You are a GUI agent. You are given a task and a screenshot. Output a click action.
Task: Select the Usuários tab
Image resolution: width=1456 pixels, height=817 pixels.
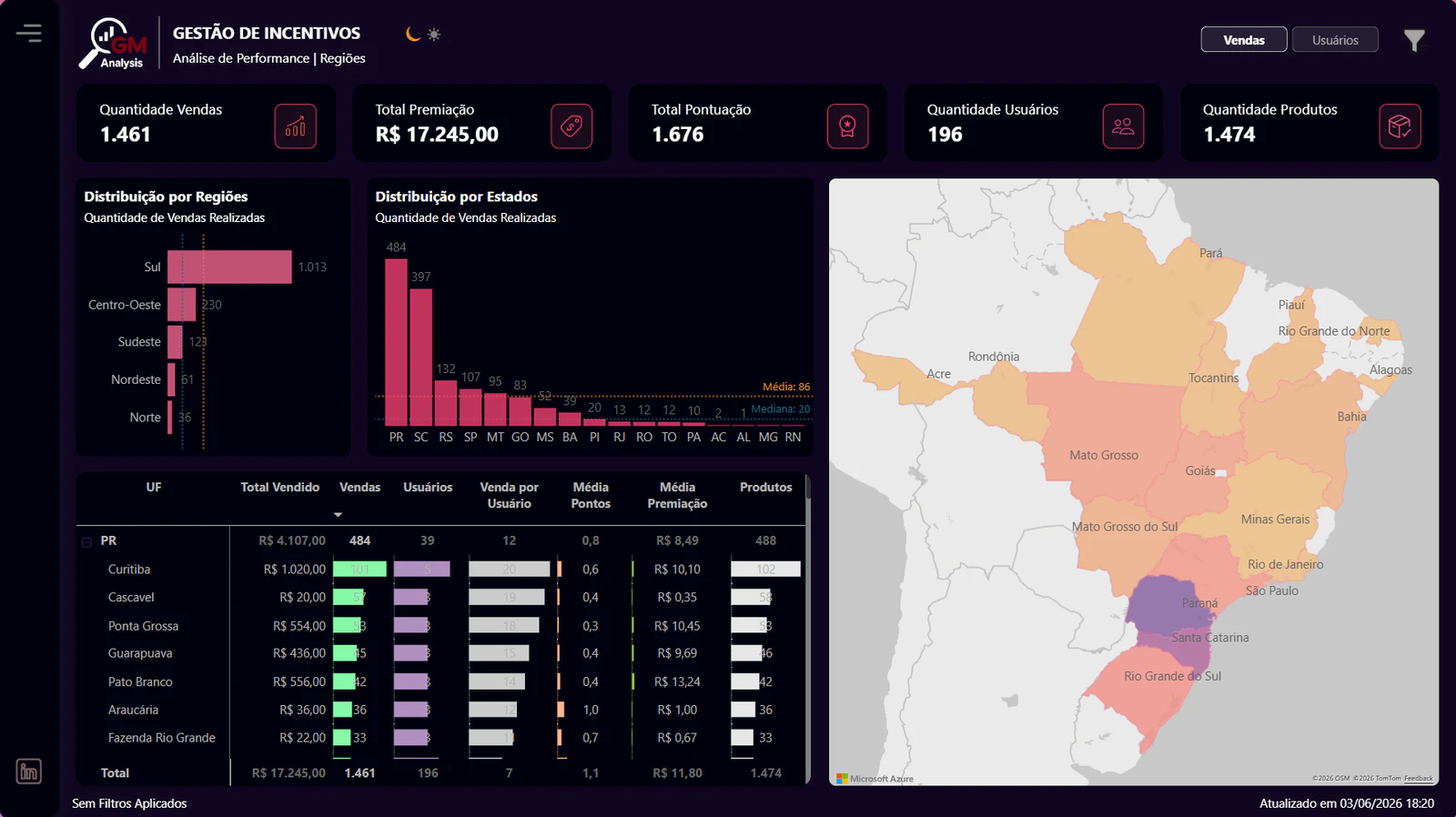(x=1335, y=40)
